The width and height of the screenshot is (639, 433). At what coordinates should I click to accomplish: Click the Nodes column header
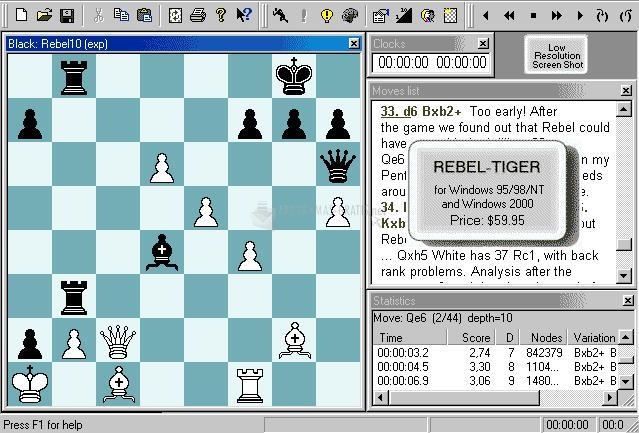point(544,337)
